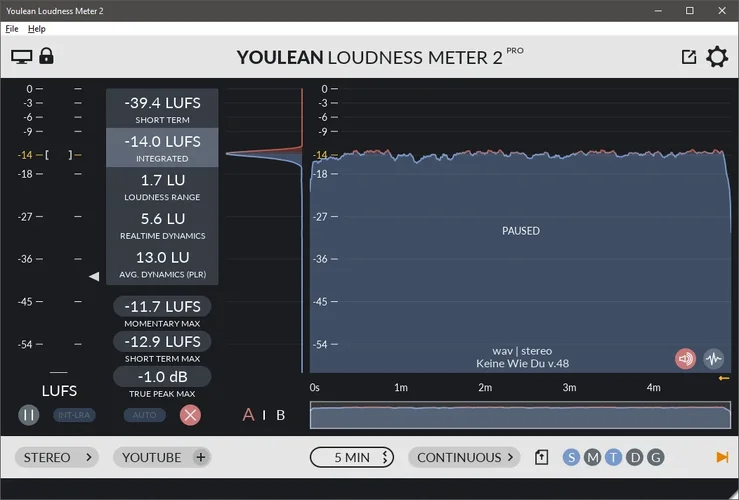Toggle the padlock lock icon

[x=46, y=56]
